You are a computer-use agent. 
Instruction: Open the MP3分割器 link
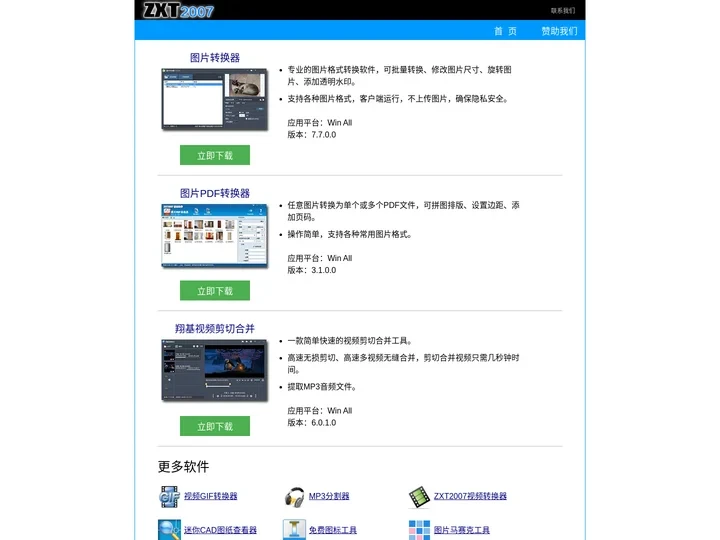(329, 496)
